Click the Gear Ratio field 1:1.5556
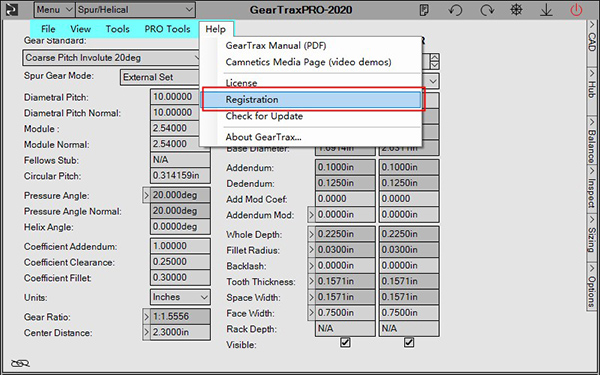600x375 pixels. click(x=180, y=316)
